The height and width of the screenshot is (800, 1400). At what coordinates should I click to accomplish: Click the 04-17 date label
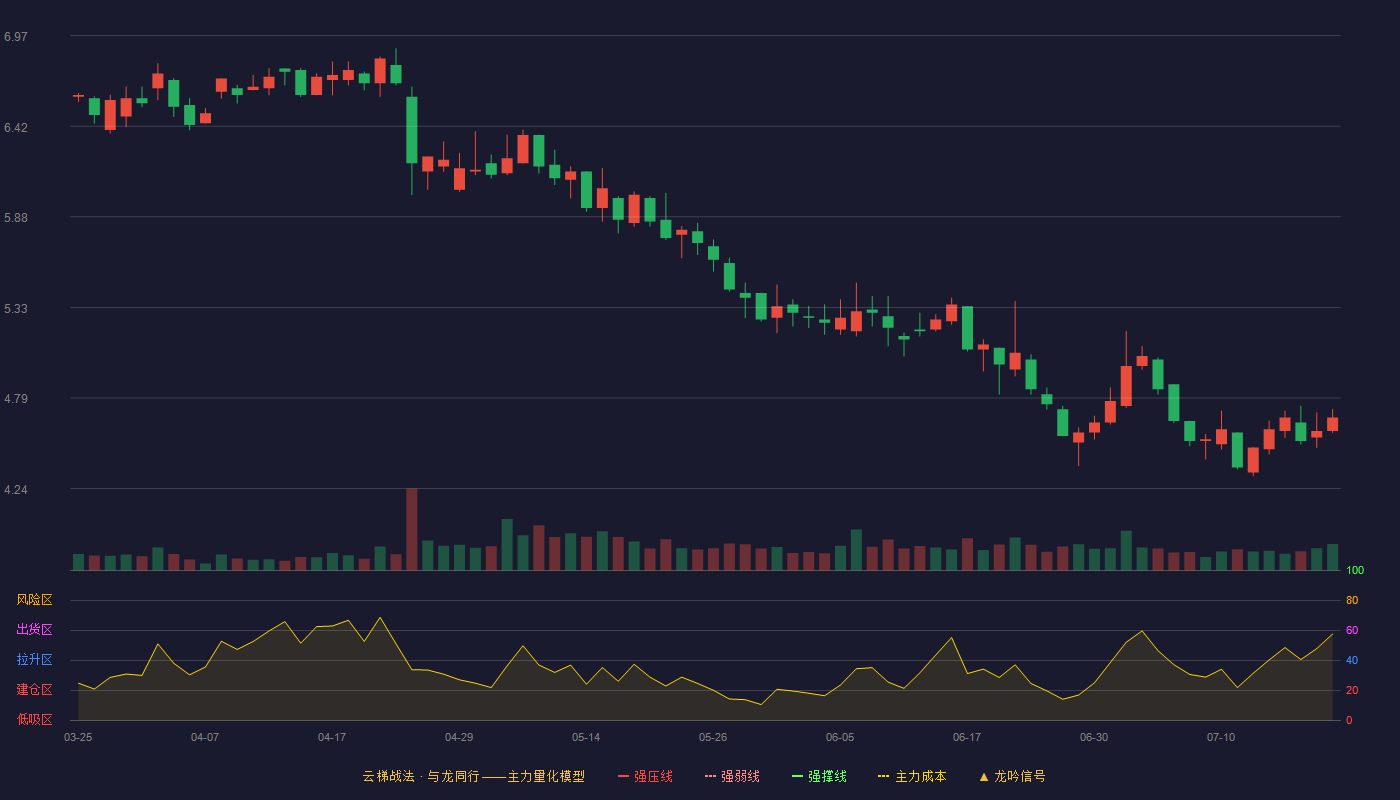tap(332, 737)
